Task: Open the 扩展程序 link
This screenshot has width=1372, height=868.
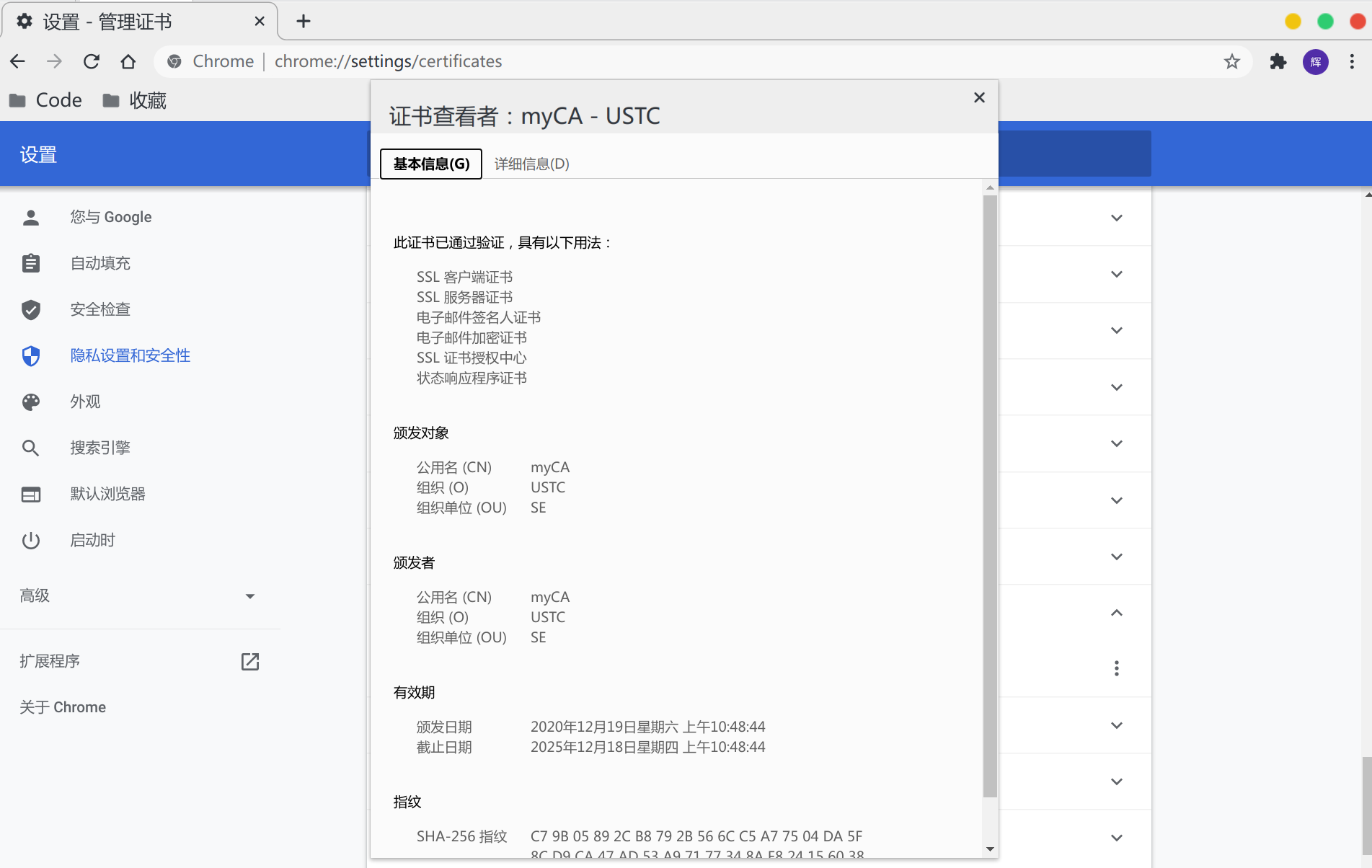Action: tap(50, 662)
